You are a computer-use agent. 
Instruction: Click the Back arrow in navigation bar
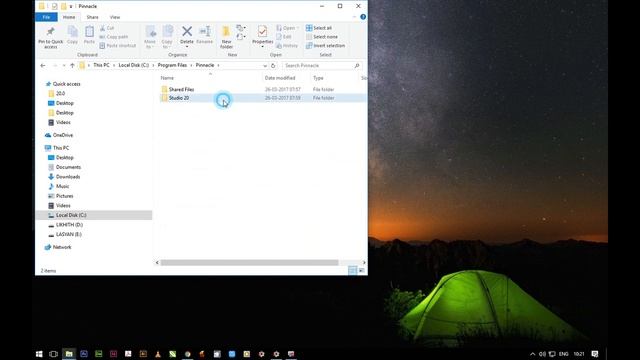(x=43, y=65)
